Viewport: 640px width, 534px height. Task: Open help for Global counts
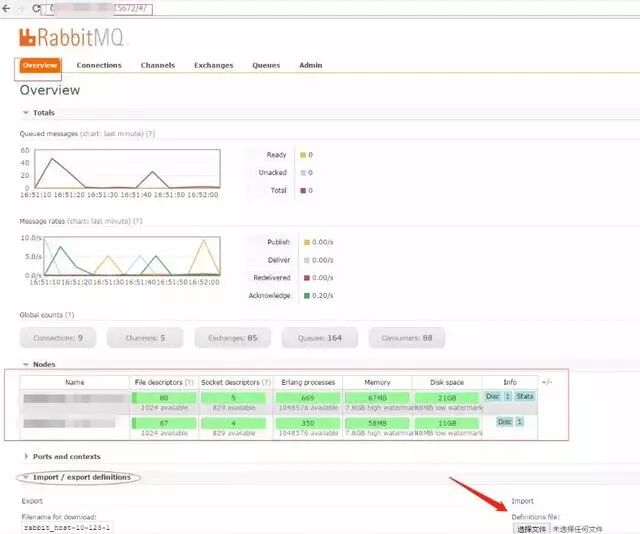coord(69,315)
